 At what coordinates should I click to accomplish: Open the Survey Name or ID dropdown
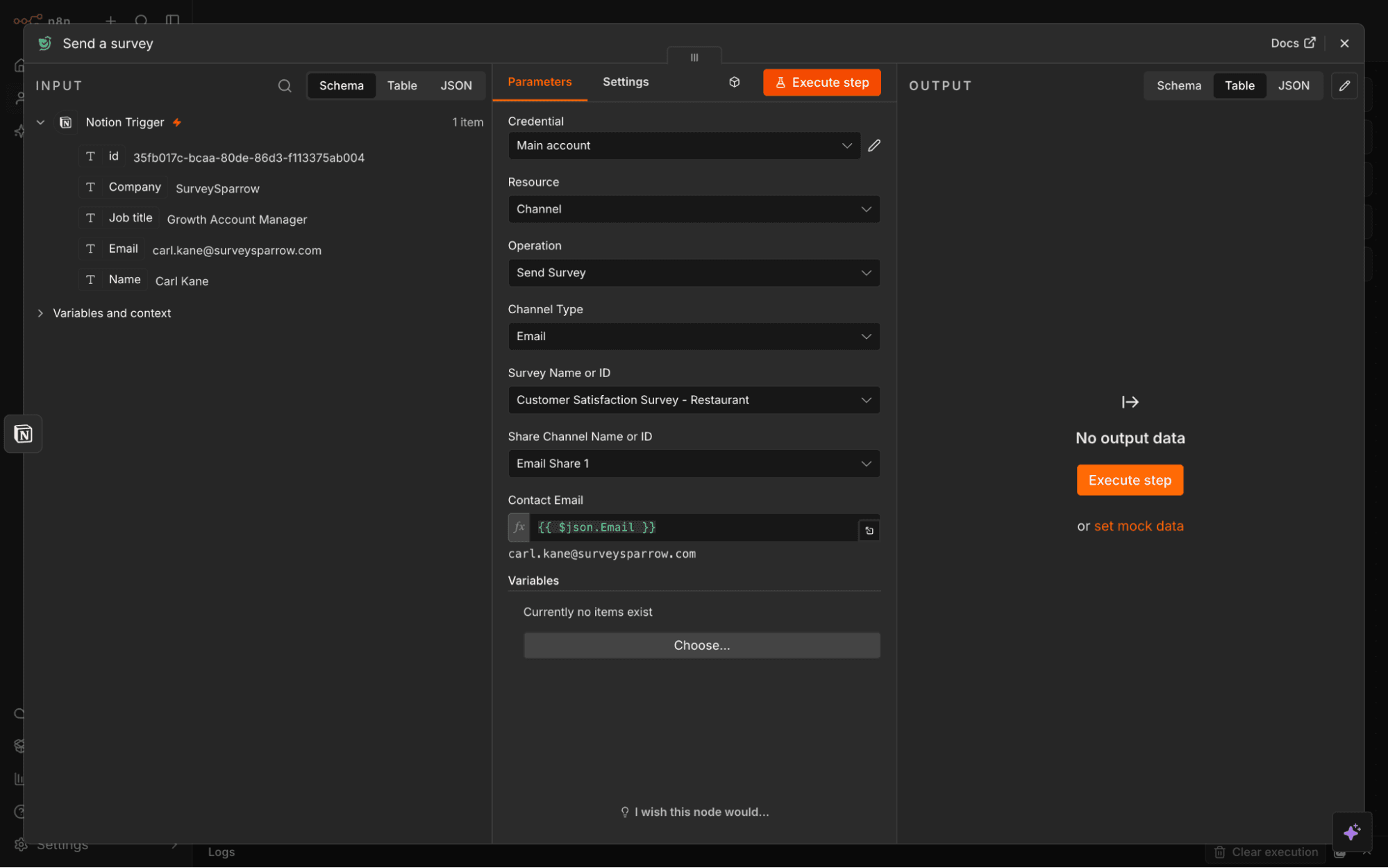[694, 400]
